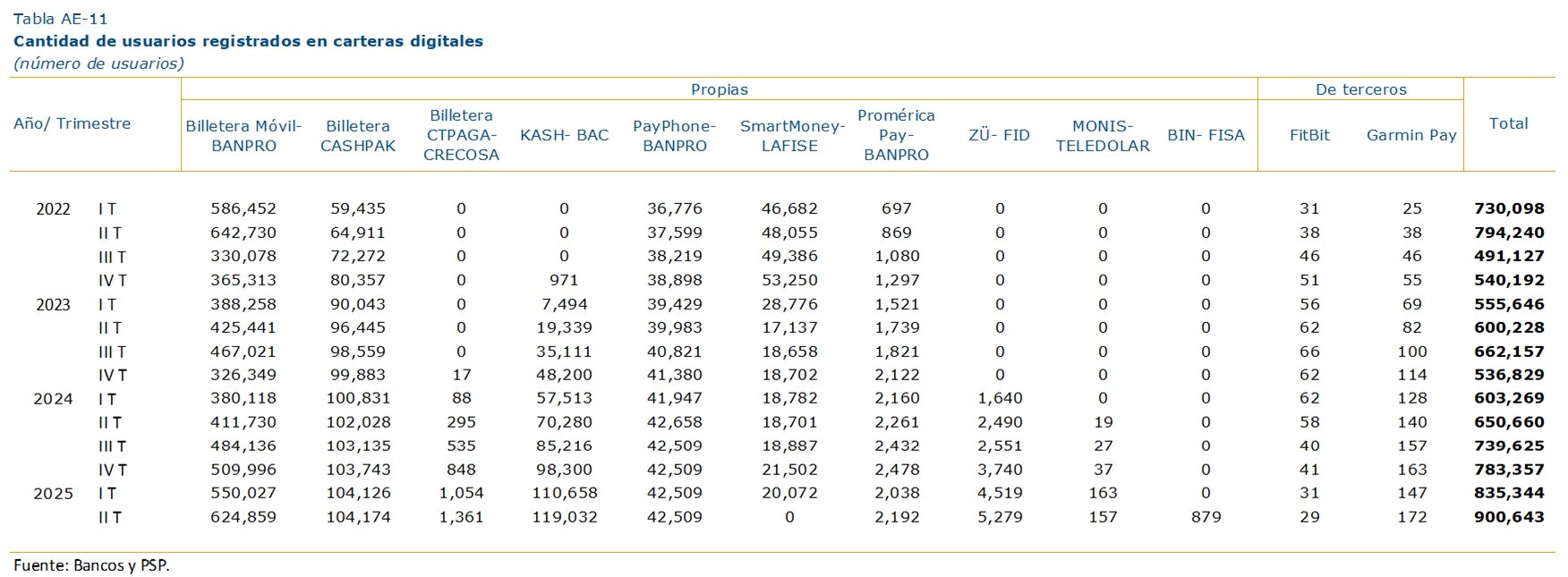Viewport: 1568px width, 577px height.
Task: Click the year label "2025"
Action: tap(53, 494)
